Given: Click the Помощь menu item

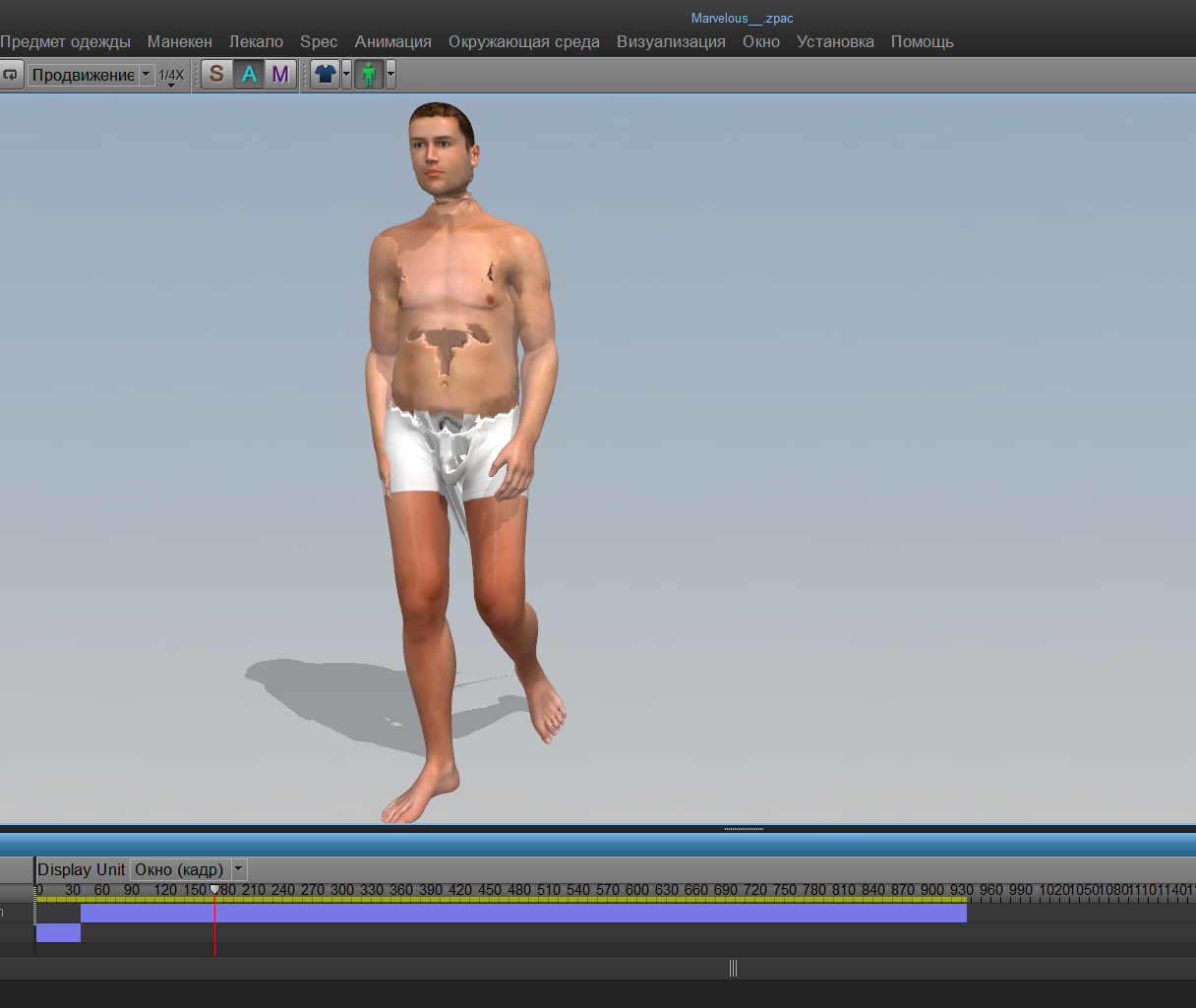Looking at the screenshot, I should pos(922,41).
